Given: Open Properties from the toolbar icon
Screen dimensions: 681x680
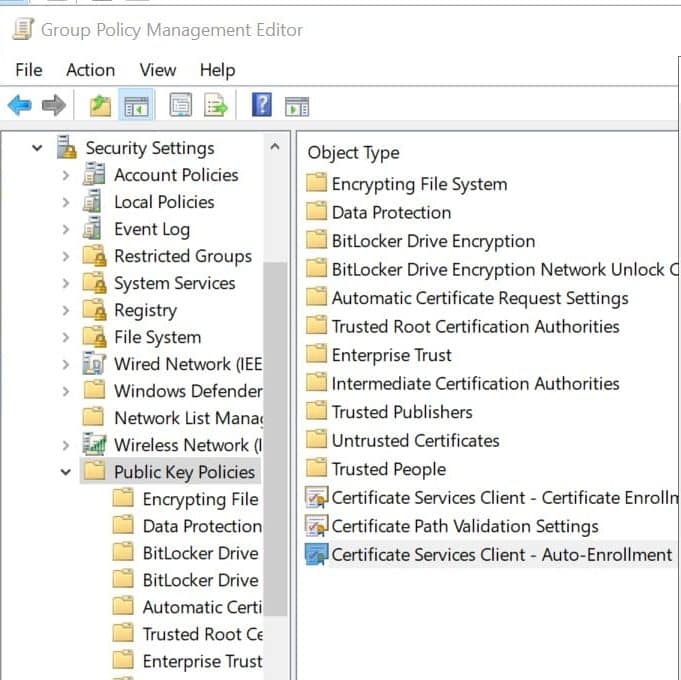Looking at the screenshot, I should point(180,105).
